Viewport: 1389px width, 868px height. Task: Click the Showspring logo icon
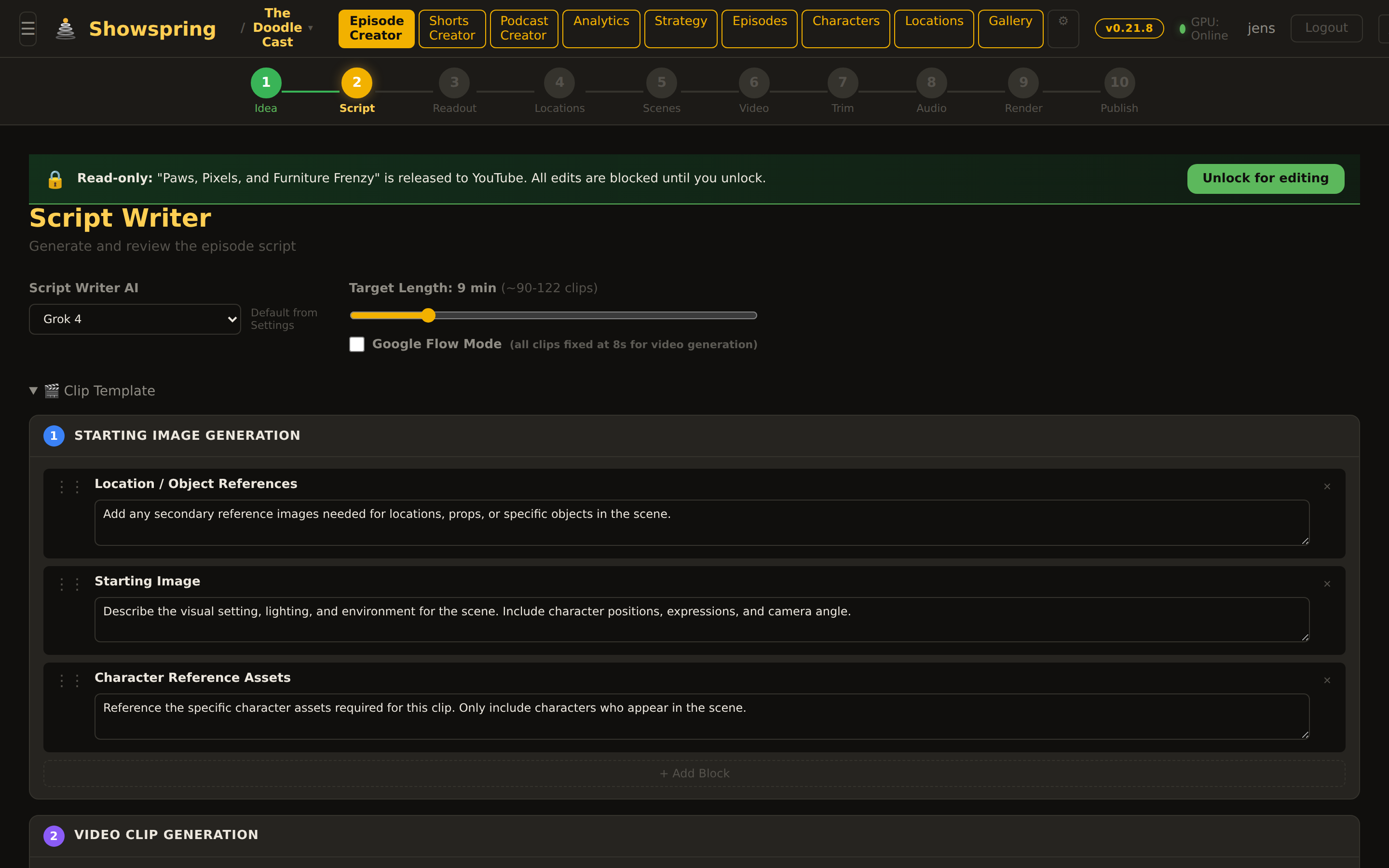point(66,28)
